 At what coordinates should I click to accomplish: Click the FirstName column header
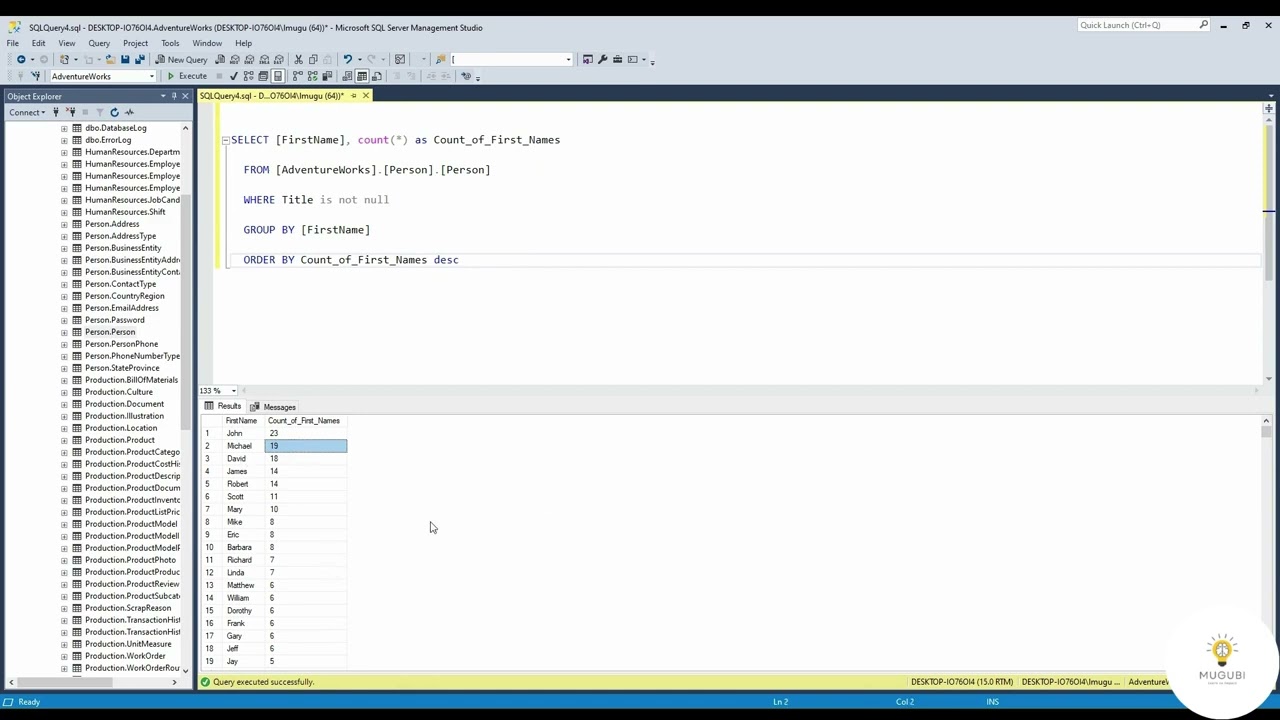(x=242, y=421)
